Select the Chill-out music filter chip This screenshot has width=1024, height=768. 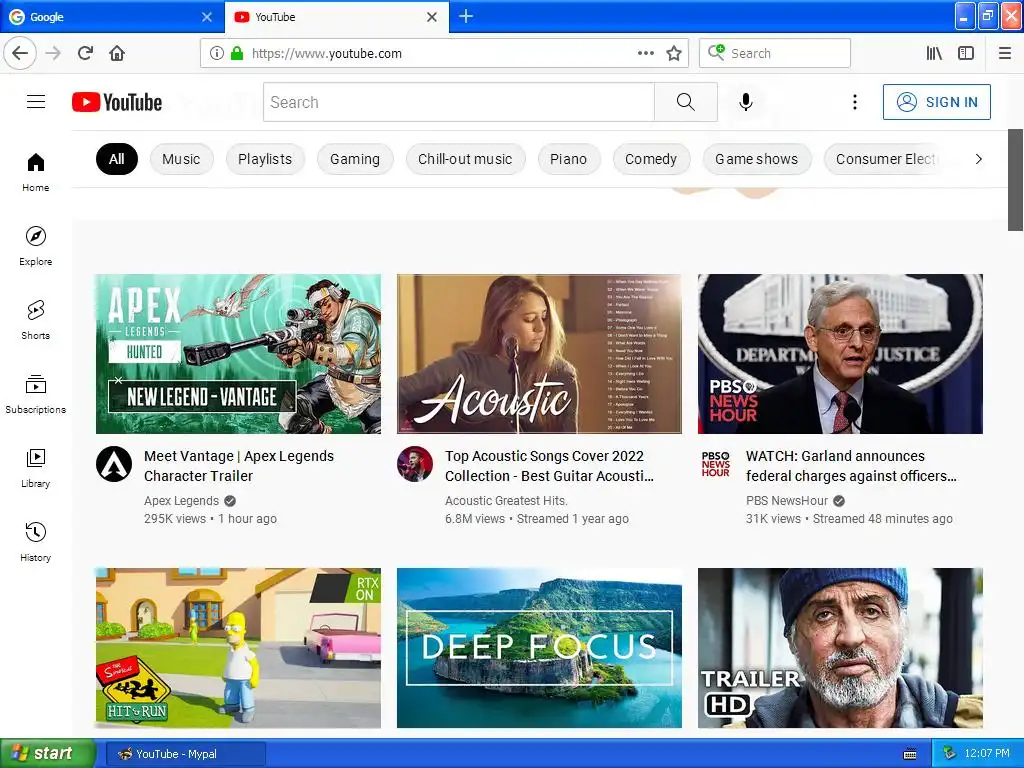tap(465, 159)
